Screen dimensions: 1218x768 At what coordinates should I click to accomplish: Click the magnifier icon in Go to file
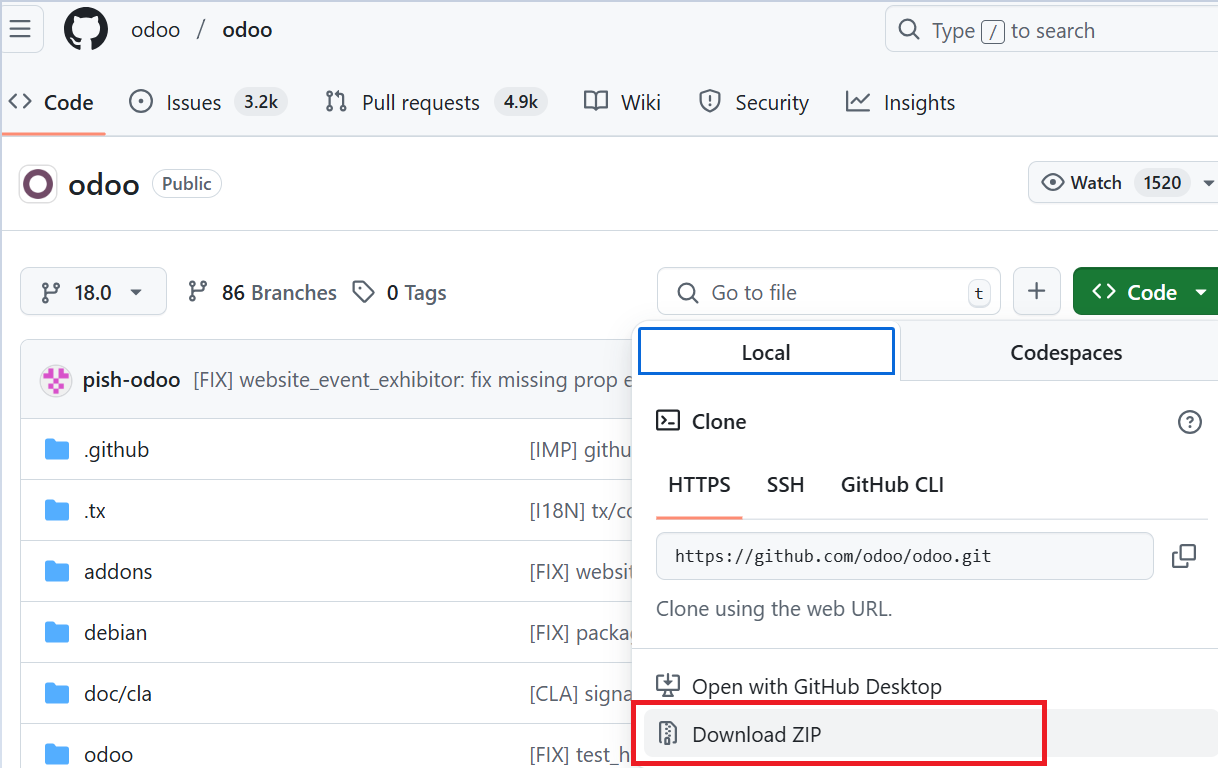tap(687, 293)
